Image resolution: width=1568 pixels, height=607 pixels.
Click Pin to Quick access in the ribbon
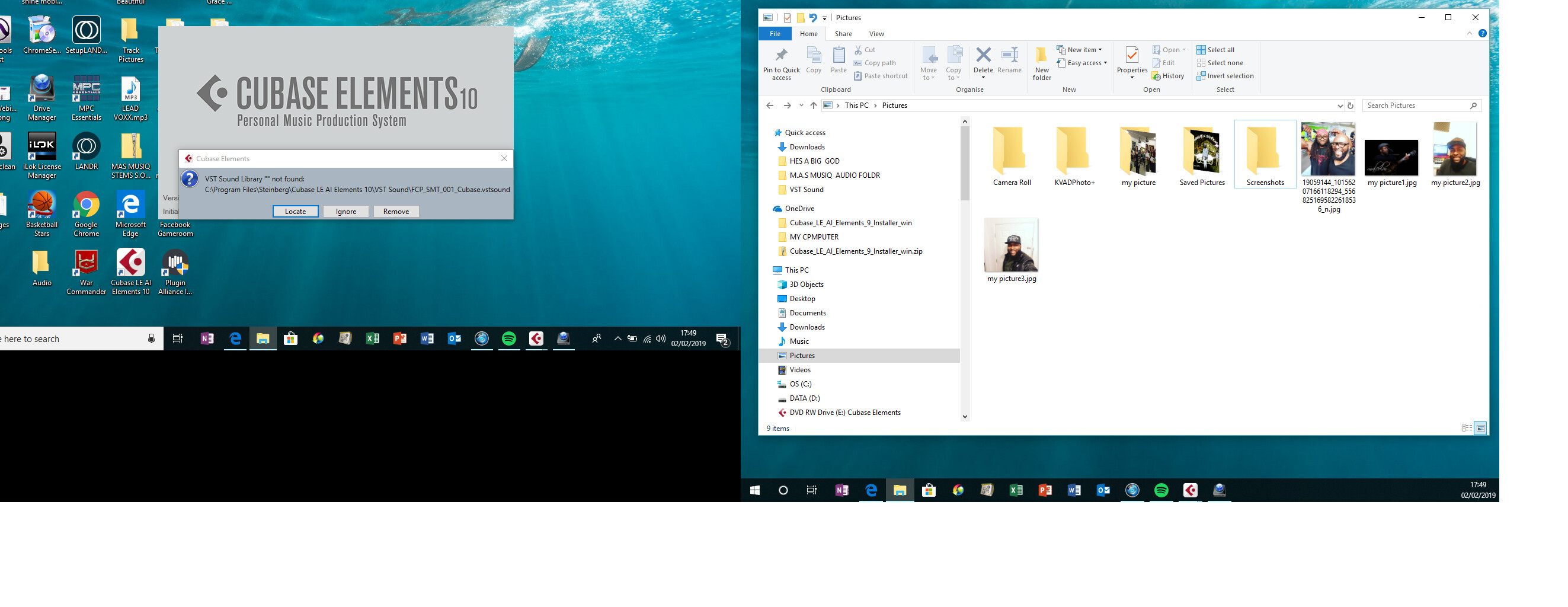coord(782,63)
